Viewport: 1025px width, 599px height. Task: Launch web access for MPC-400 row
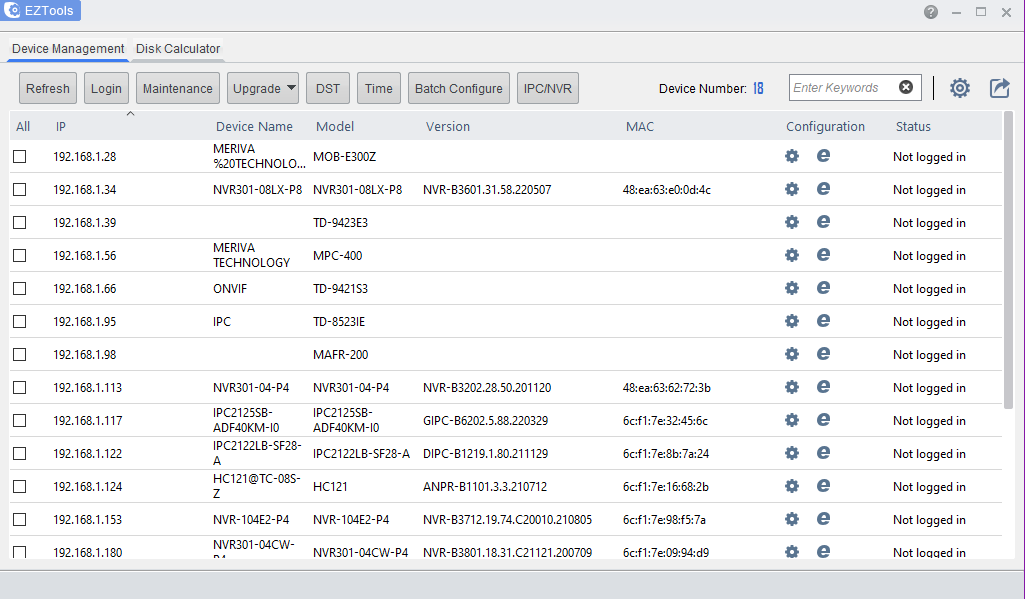[x=823, y=254]
